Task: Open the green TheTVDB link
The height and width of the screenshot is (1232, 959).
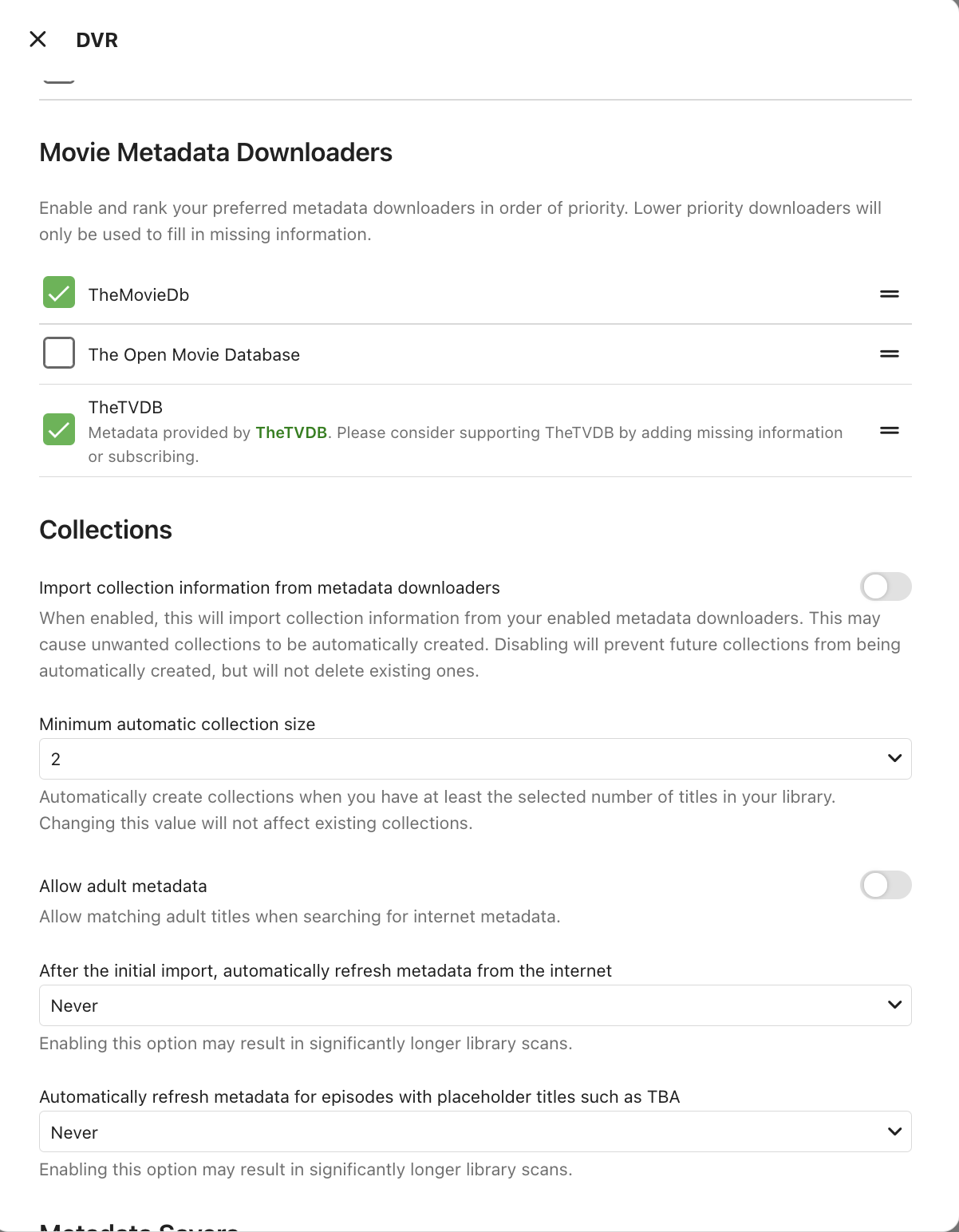Action: [x=291, y=432]
